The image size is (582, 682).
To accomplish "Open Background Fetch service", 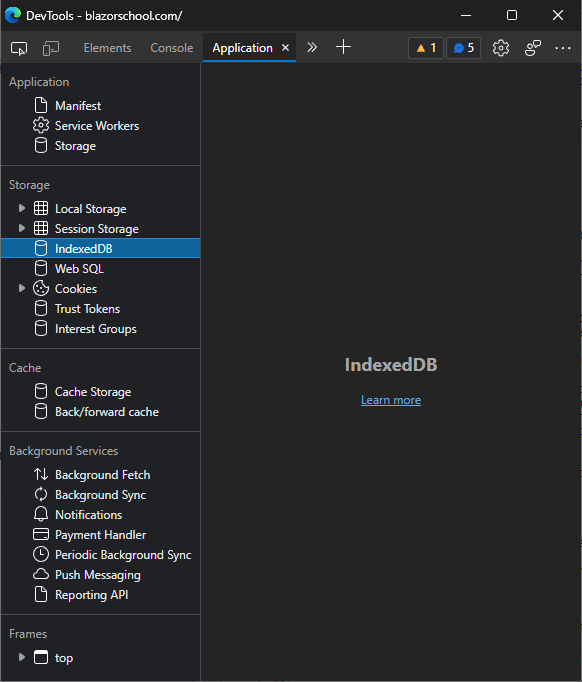I will pyautogui.click(x=101, y=475).
